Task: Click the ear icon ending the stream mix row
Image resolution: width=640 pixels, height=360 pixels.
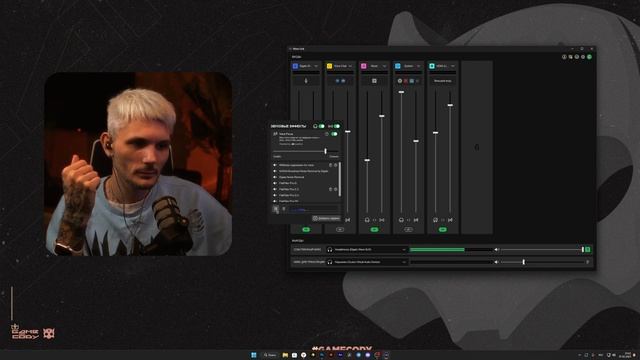Action: pos(588,262)
